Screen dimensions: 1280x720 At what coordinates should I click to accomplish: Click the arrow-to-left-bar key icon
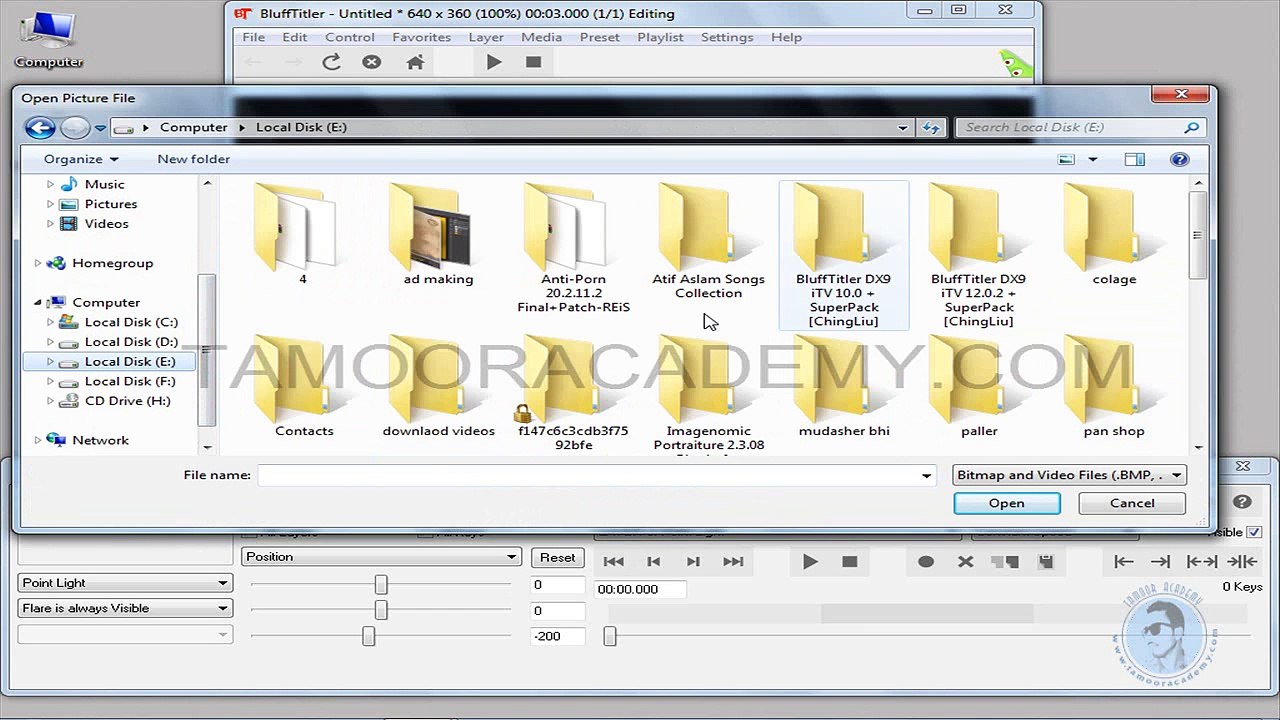1123,562
